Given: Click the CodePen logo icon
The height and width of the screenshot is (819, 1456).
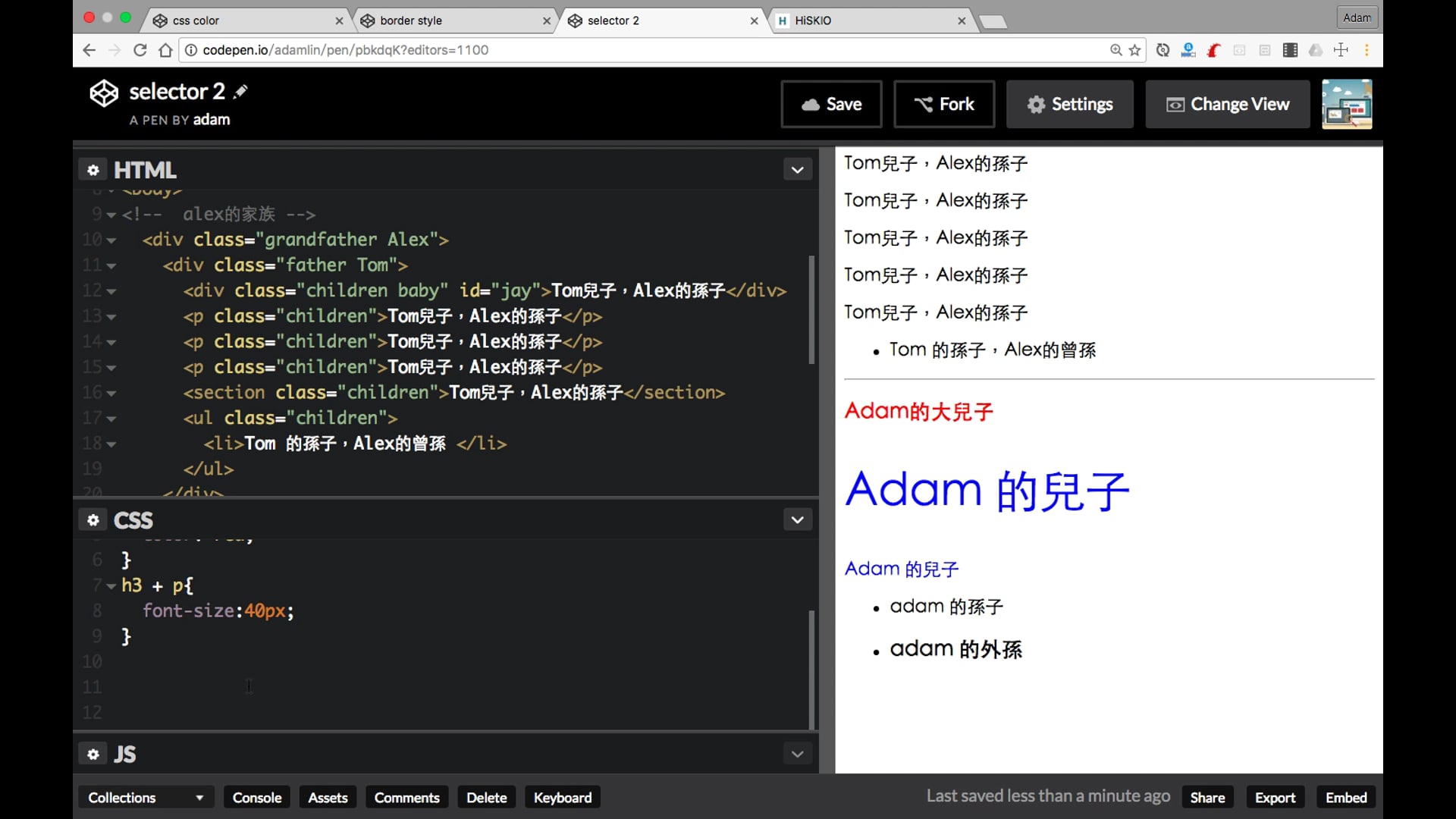Looking at the screenshot, I should click(104, 93).
